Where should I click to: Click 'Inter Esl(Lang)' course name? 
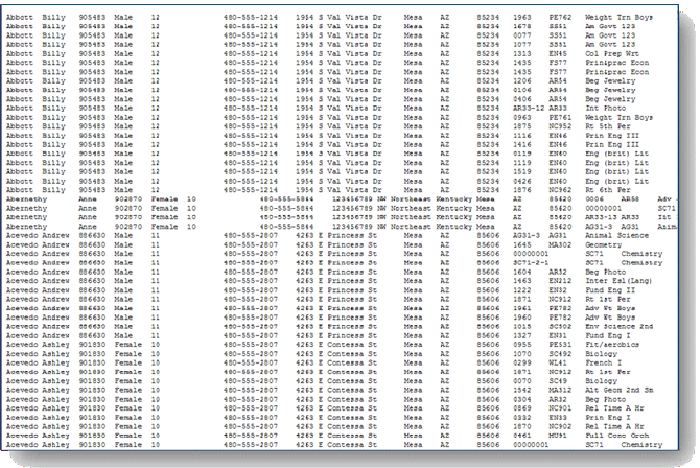click(x=619, y=281)
